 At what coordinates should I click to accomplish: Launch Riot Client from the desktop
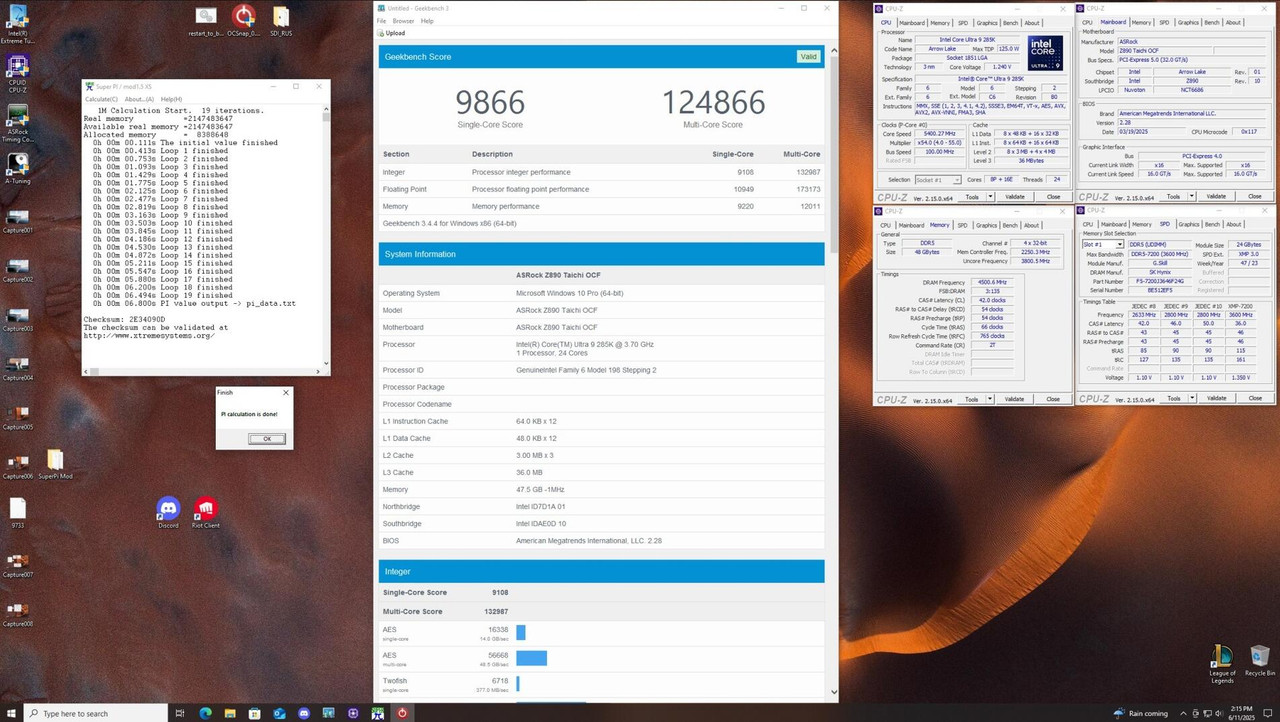[205, 513]
